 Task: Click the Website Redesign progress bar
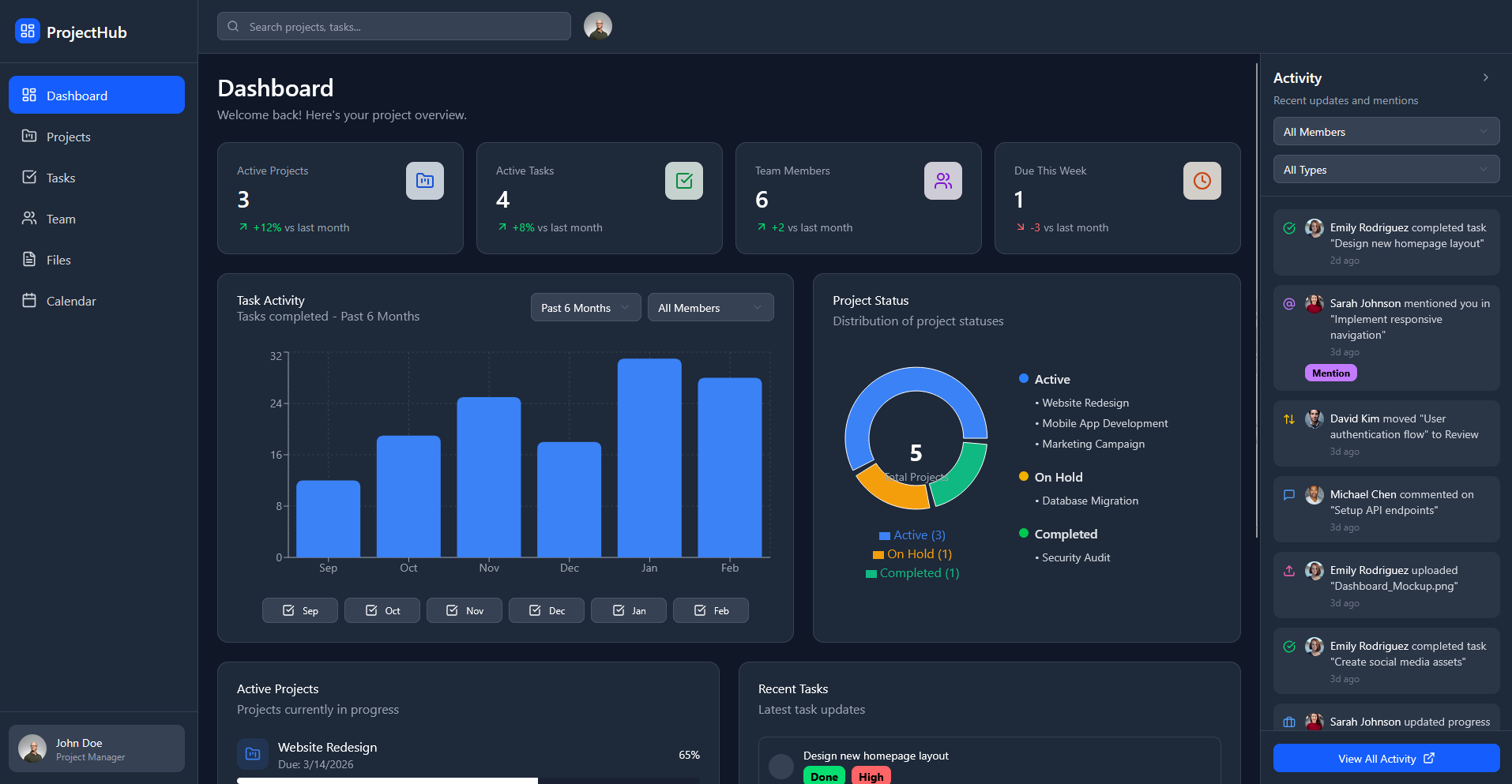click(x=468, y=780)
